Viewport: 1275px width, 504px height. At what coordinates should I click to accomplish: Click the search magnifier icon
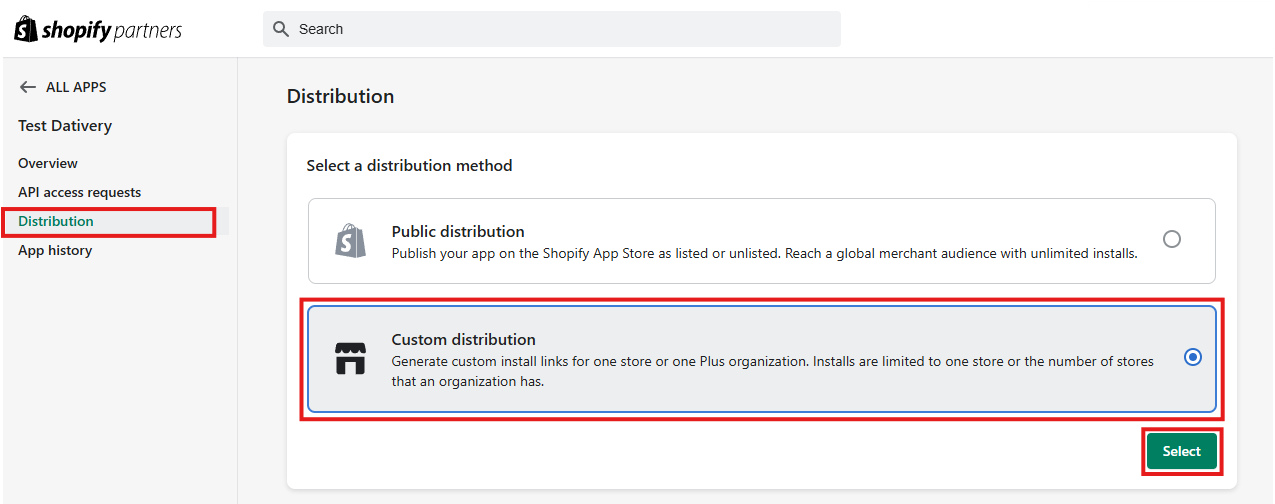coord(281,29)
